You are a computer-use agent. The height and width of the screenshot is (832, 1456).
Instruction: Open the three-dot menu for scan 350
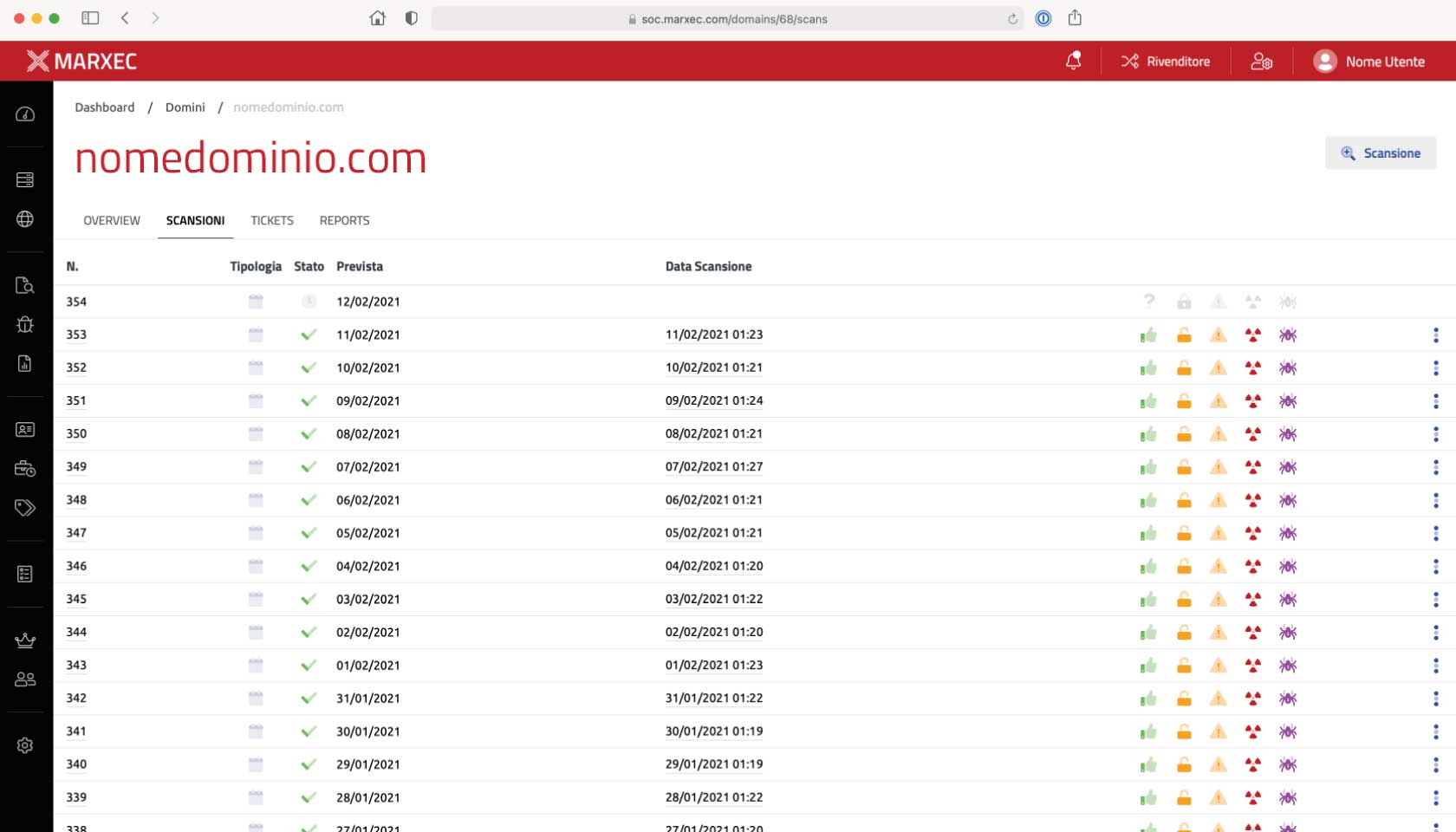point(1436,434)
